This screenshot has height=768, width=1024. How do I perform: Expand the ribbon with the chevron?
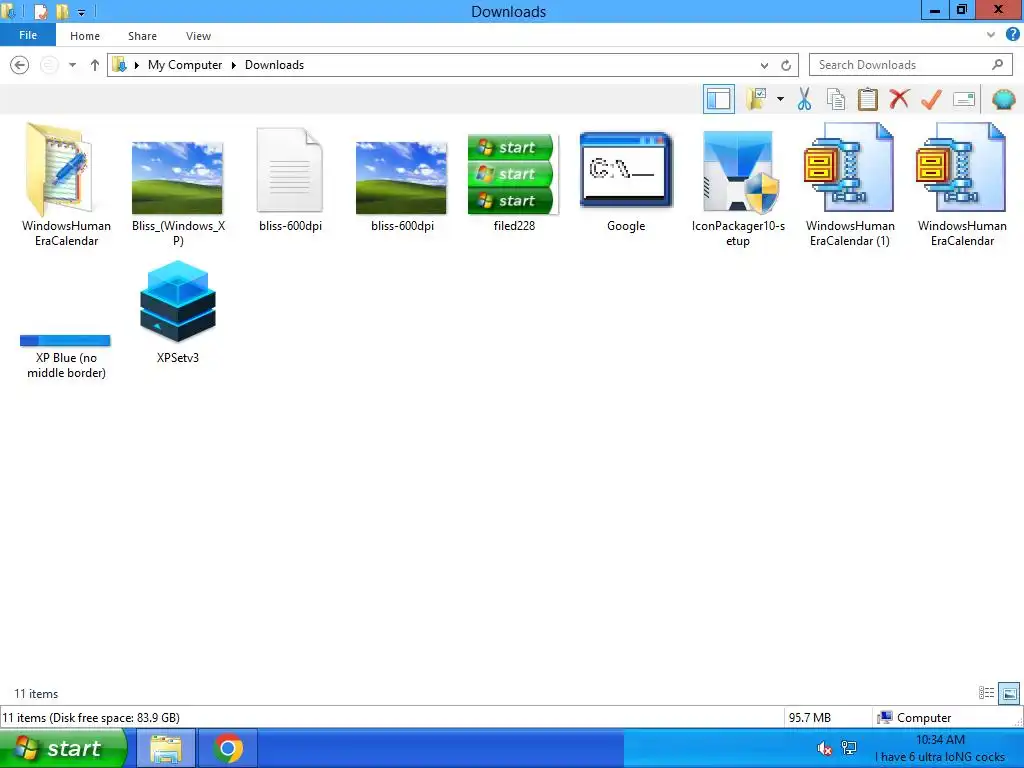[x=991, y=35]
